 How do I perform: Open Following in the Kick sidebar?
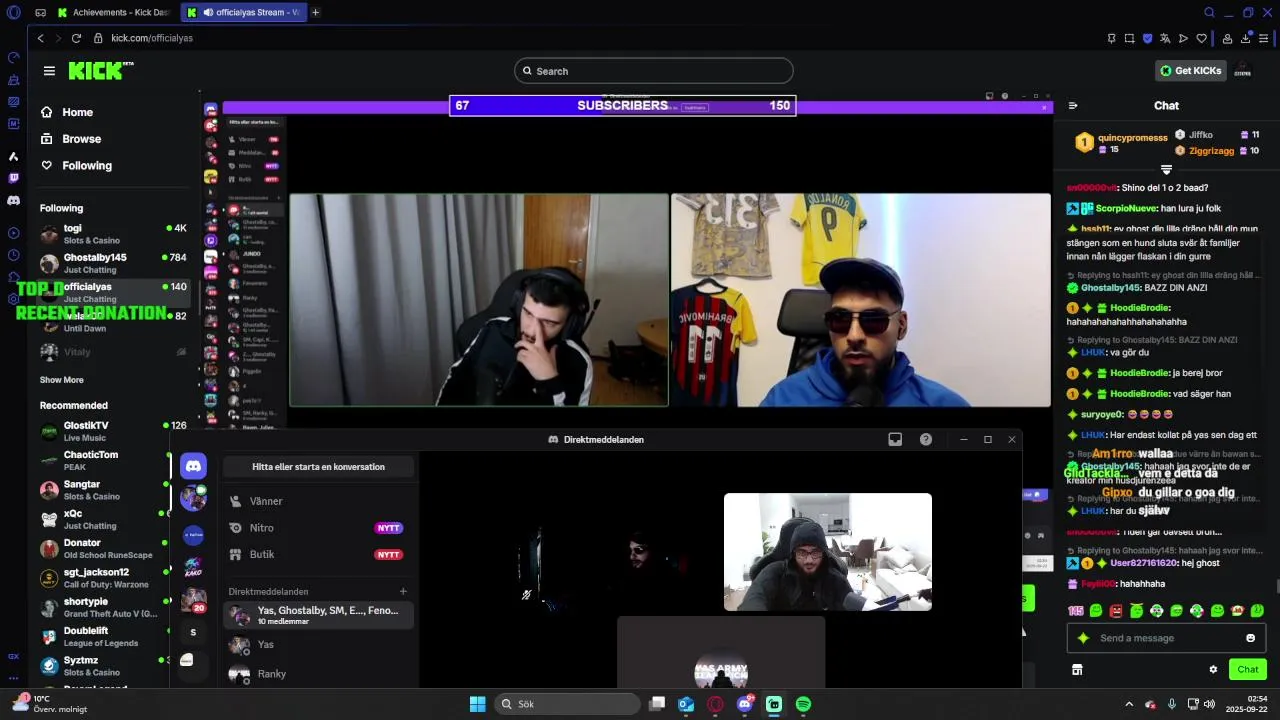113,166
